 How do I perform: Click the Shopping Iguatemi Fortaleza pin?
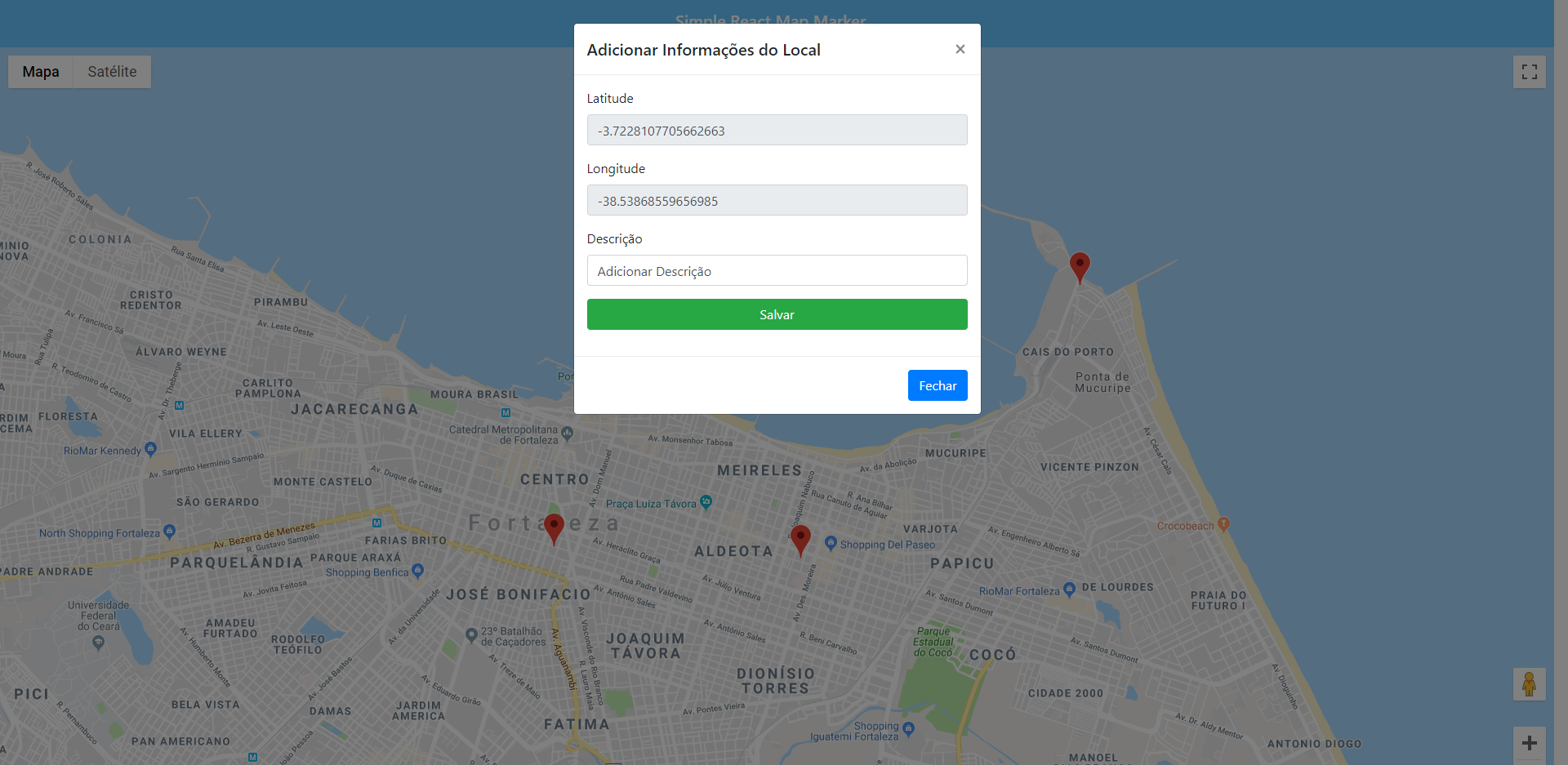click(x=908, y=729)
